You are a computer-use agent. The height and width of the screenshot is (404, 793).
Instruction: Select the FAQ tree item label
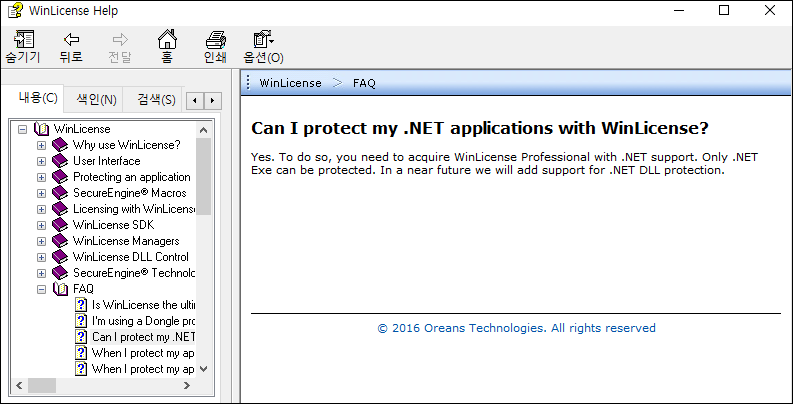click(x=83, y=289)
